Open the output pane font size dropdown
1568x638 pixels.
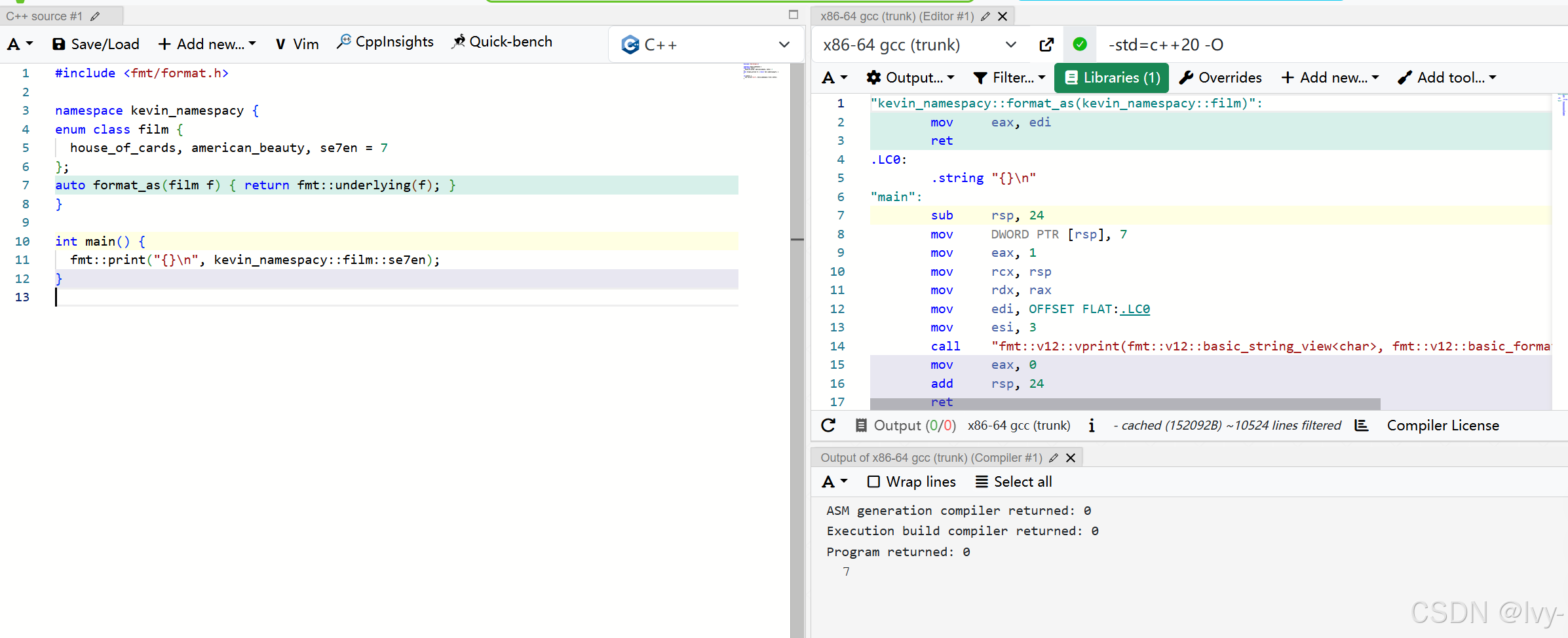pyautogui.click(x=835, y=482)
